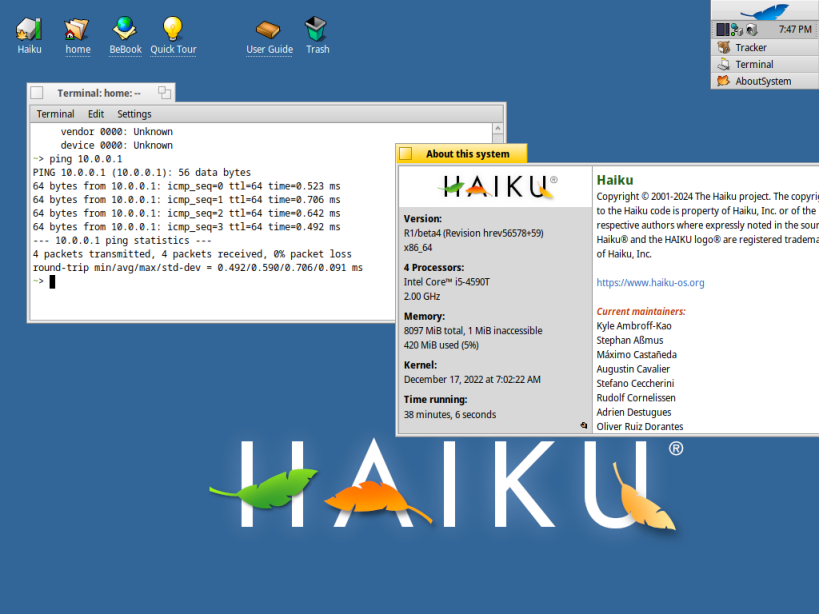
Task: Open the Edit menu in Terminal window
Action: (96, 114)
